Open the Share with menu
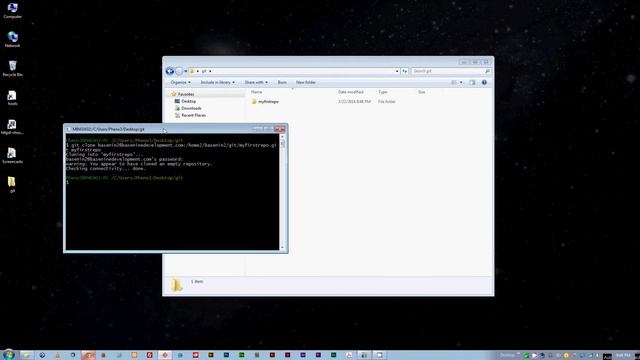This screenshot has width=640, height=360. (x=256, y=82)
